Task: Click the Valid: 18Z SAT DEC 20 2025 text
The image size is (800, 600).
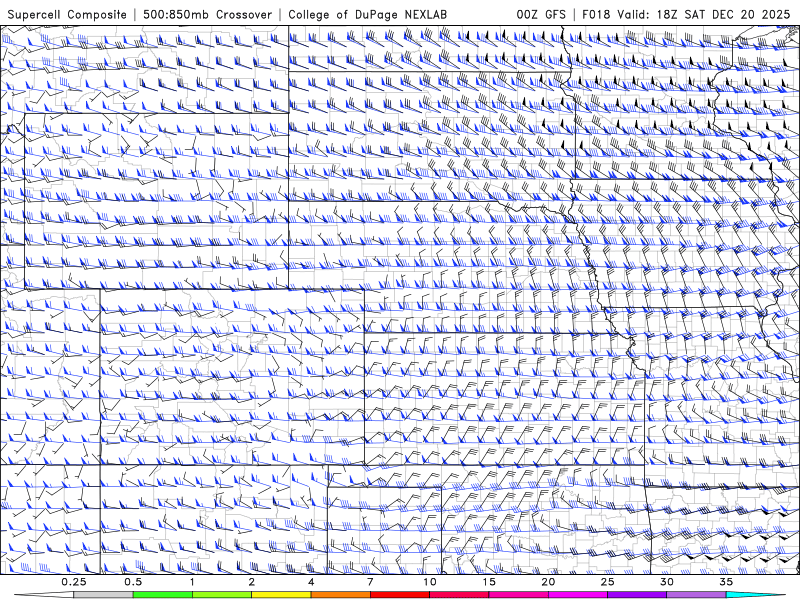Action: (704, 14)
